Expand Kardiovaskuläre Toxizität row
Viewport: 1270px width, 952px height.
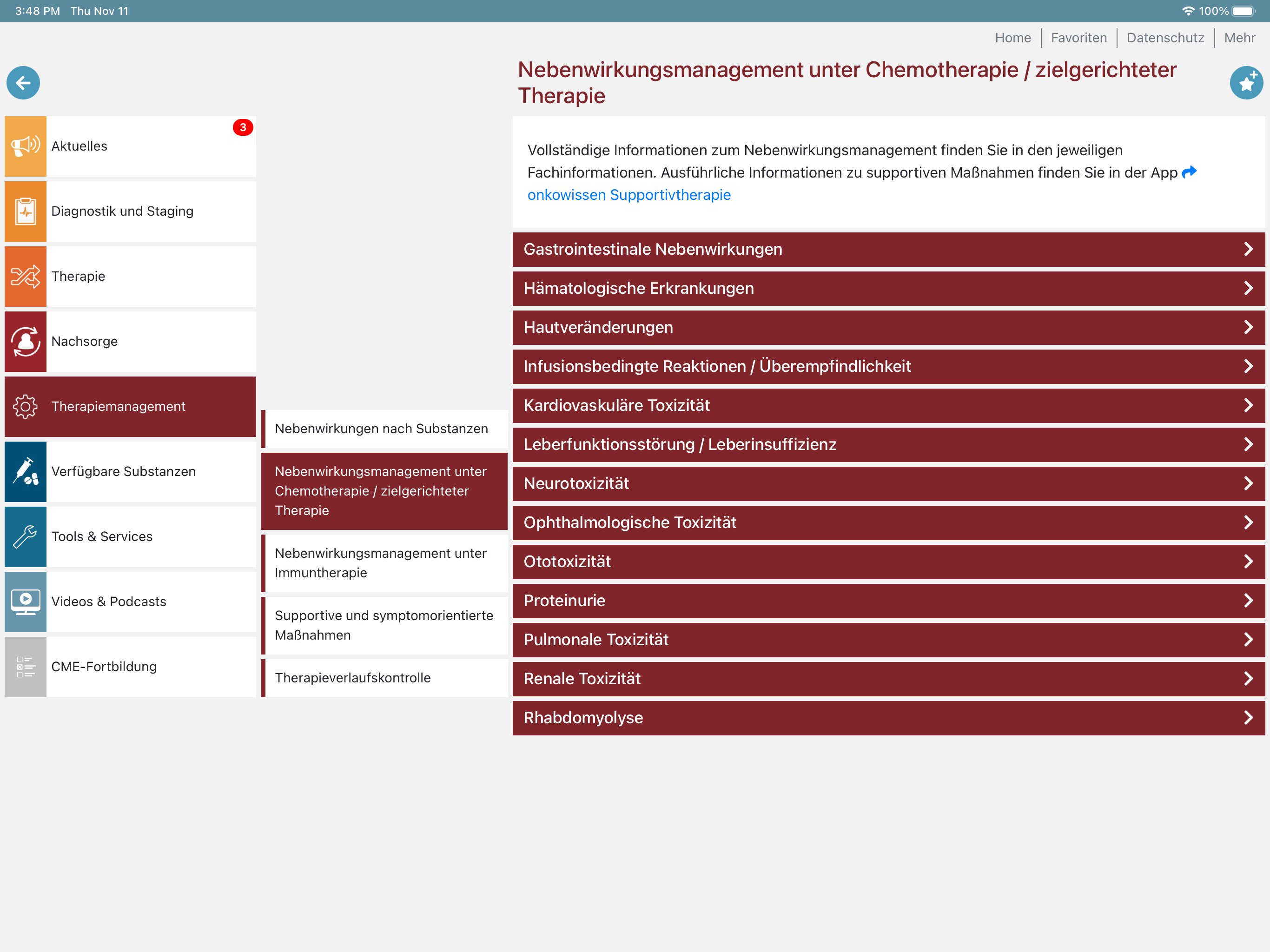[888, 405]
